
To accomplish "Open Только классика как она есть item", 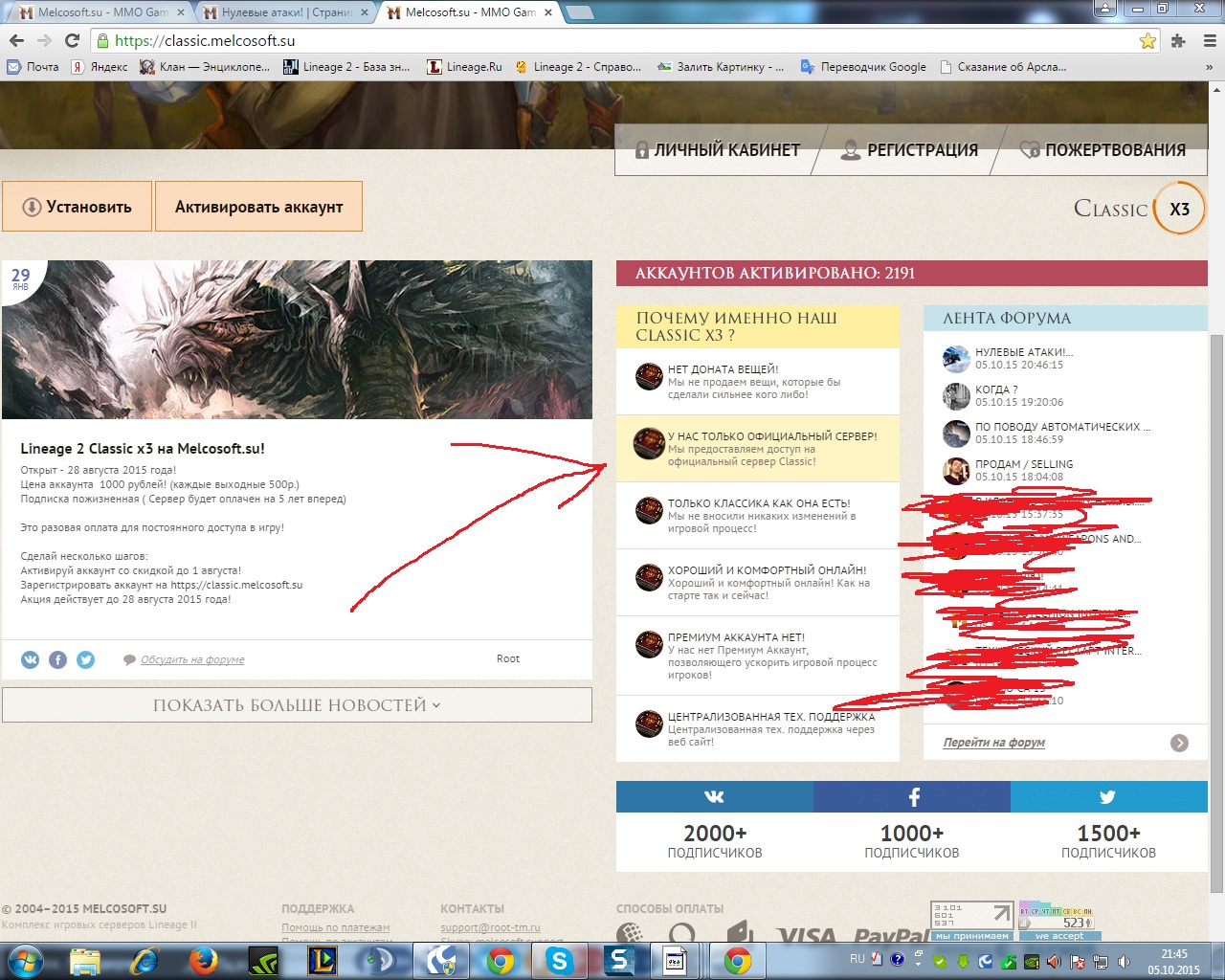I will [758, 515].
